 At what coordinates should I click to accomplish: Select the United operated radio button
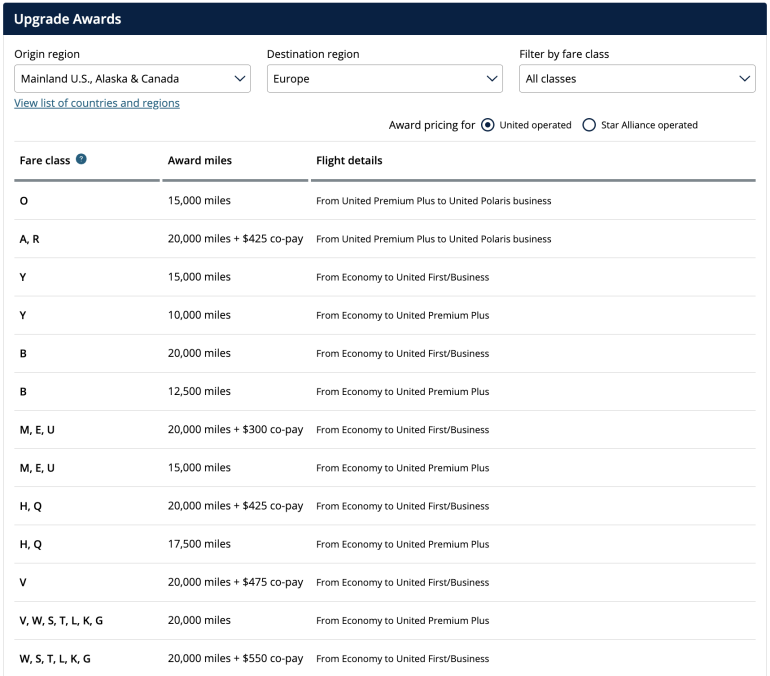click(488, 125)
